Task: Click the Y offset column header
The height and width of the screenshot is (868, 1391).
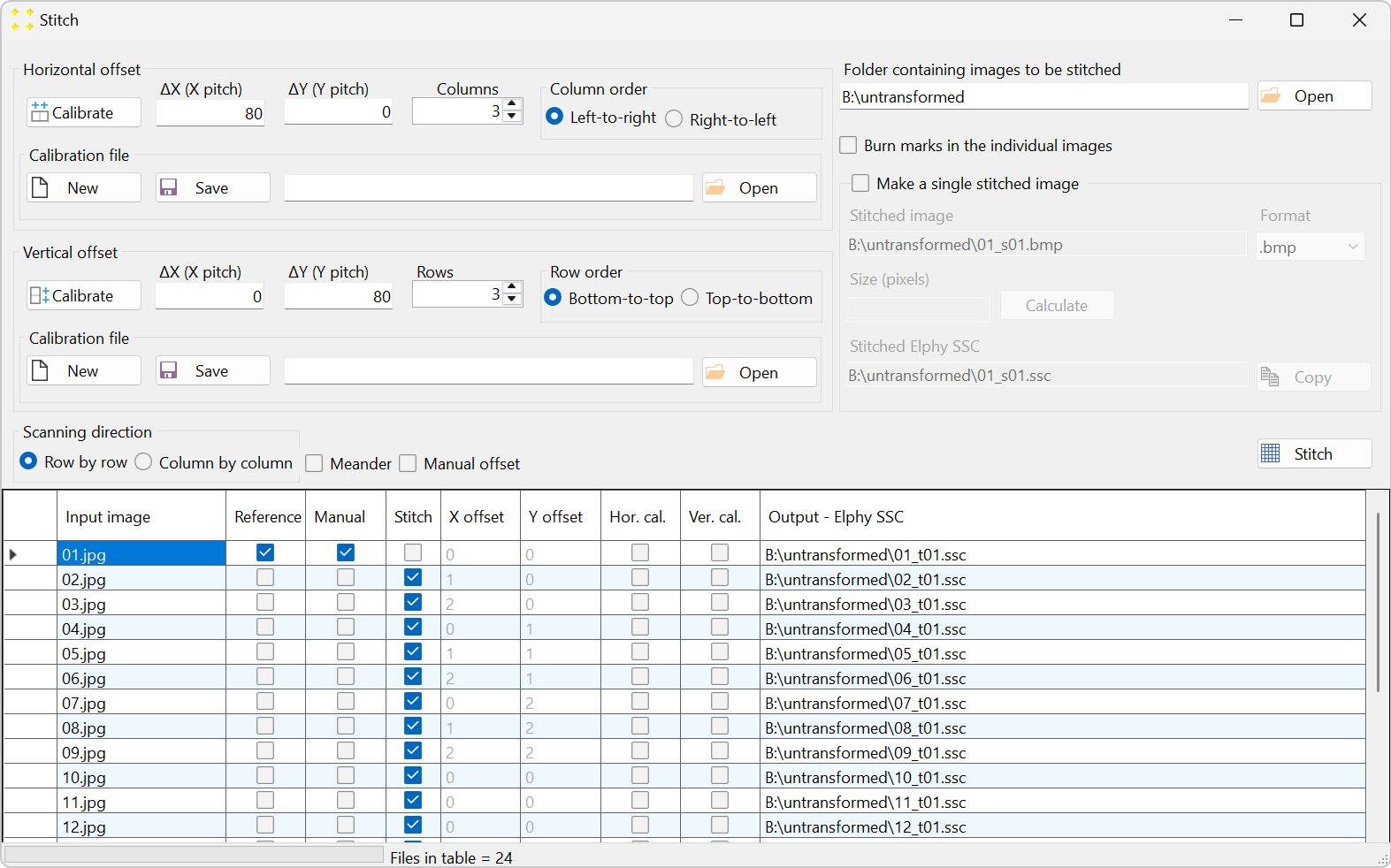Action: click(x=561, y=516)
